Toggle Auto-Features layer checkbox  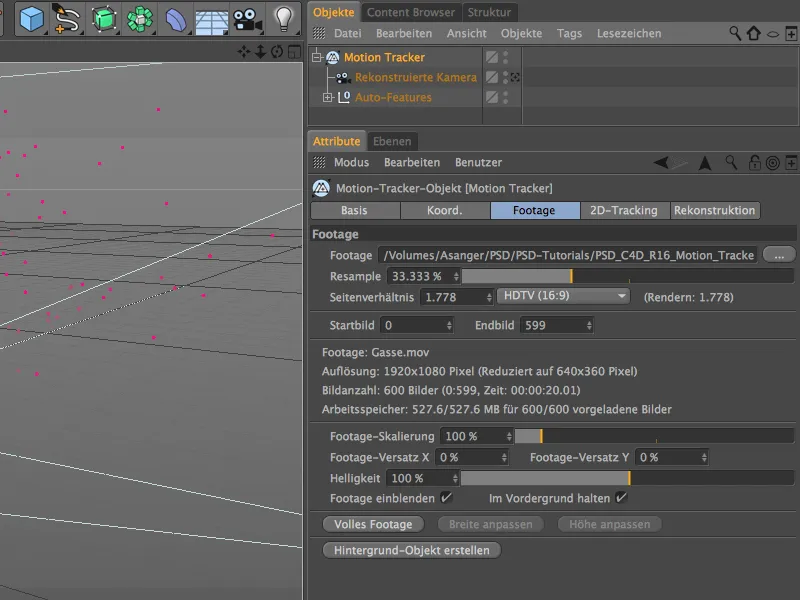pos(492,97)
